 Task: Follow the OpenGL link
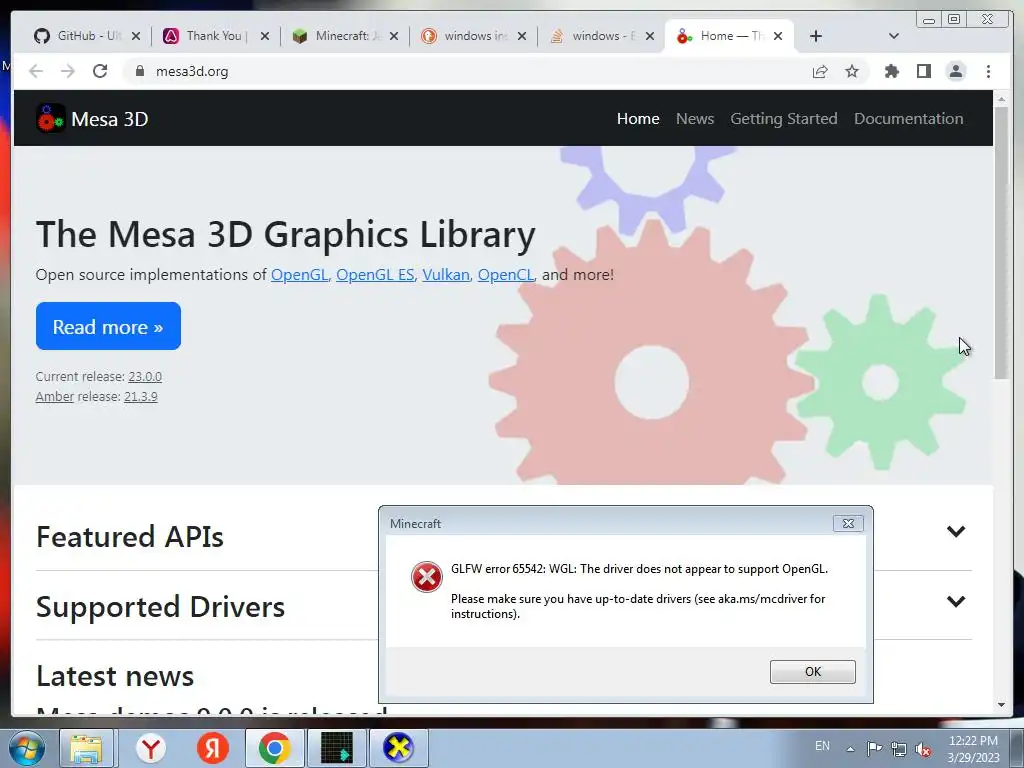[299, 275]
